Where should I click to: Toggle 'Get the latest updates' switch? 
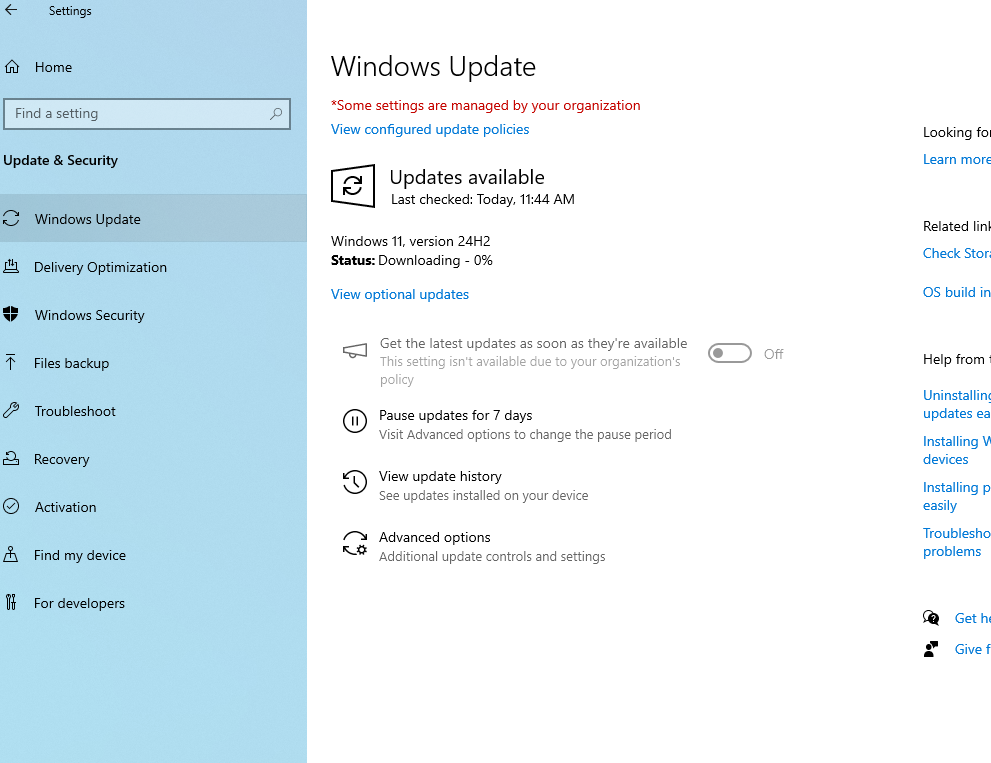tap(729, 353)
